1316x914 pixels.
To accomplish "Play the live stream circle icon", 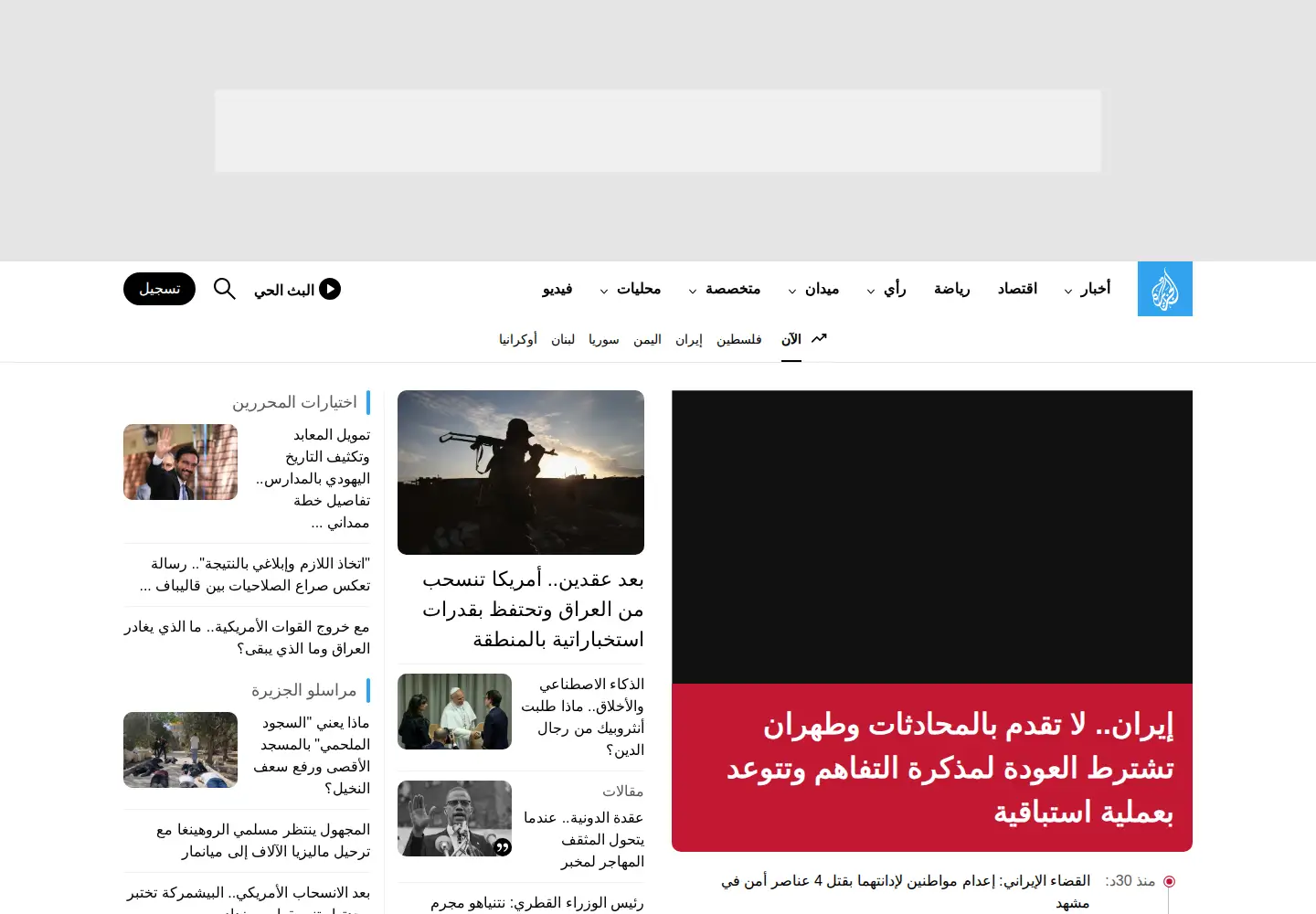I will [330, 289].
